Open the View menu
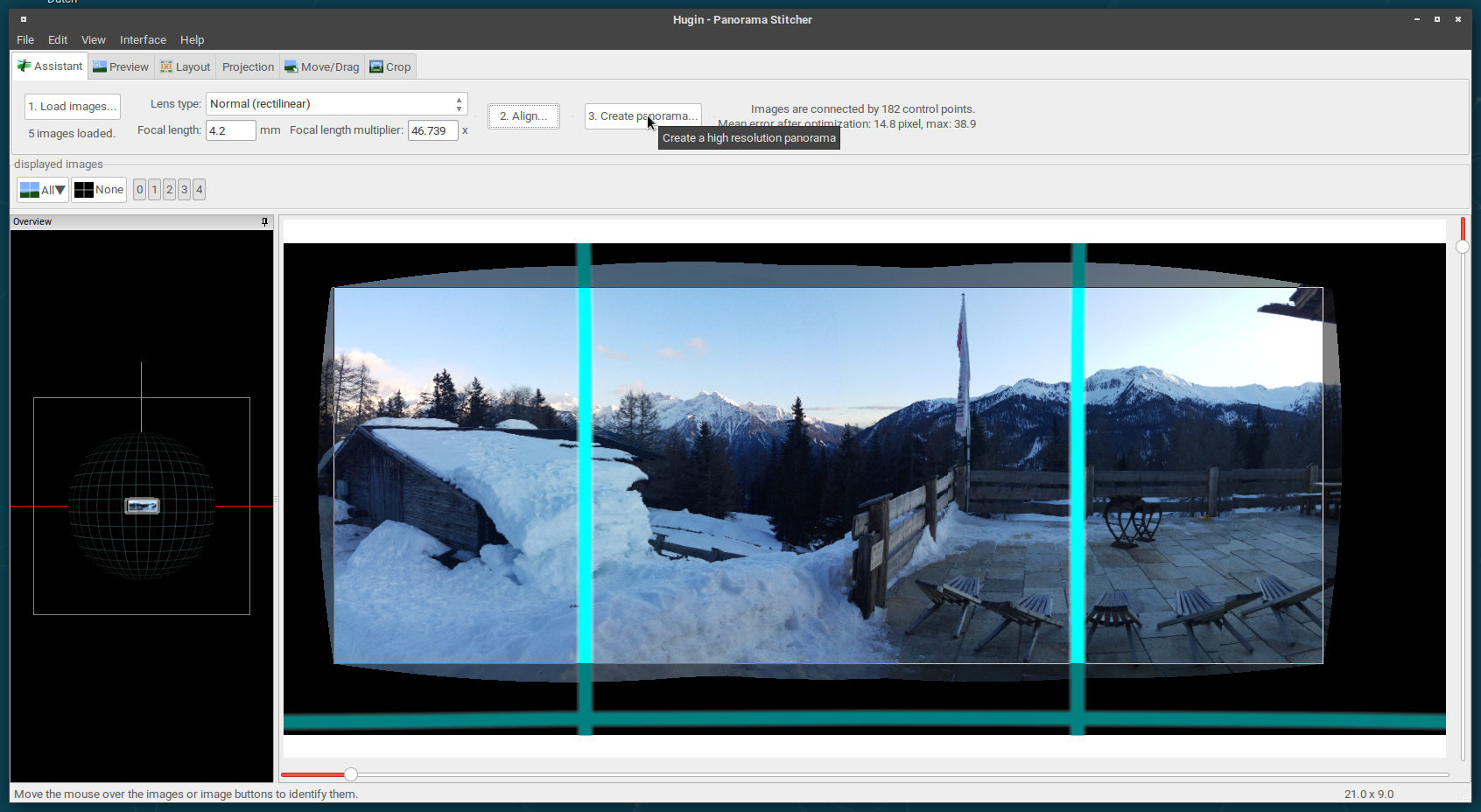Viewport: 1481px width, 812px height. (x=94, y=39)
